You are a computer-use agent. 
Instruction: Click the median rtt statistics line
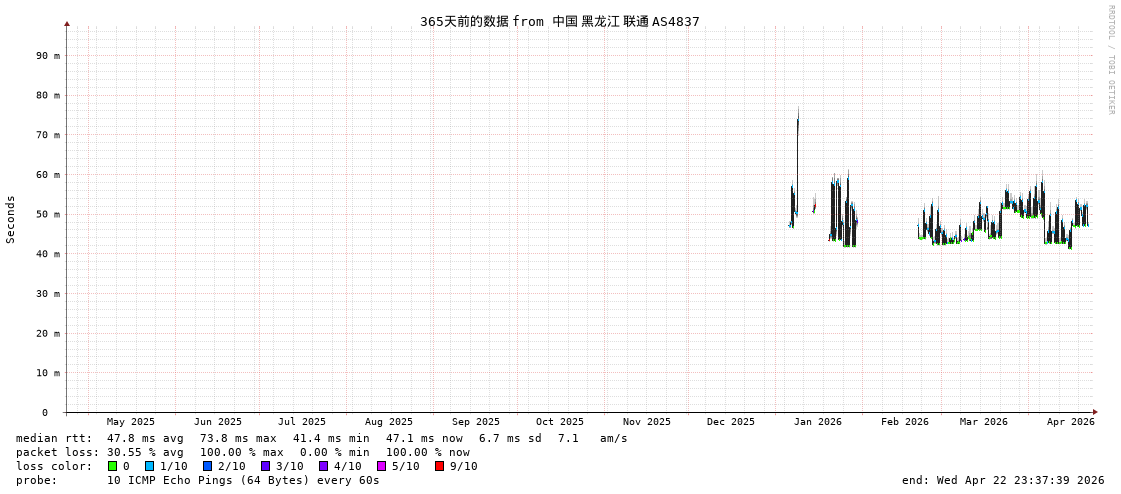[x=321, y=438]
